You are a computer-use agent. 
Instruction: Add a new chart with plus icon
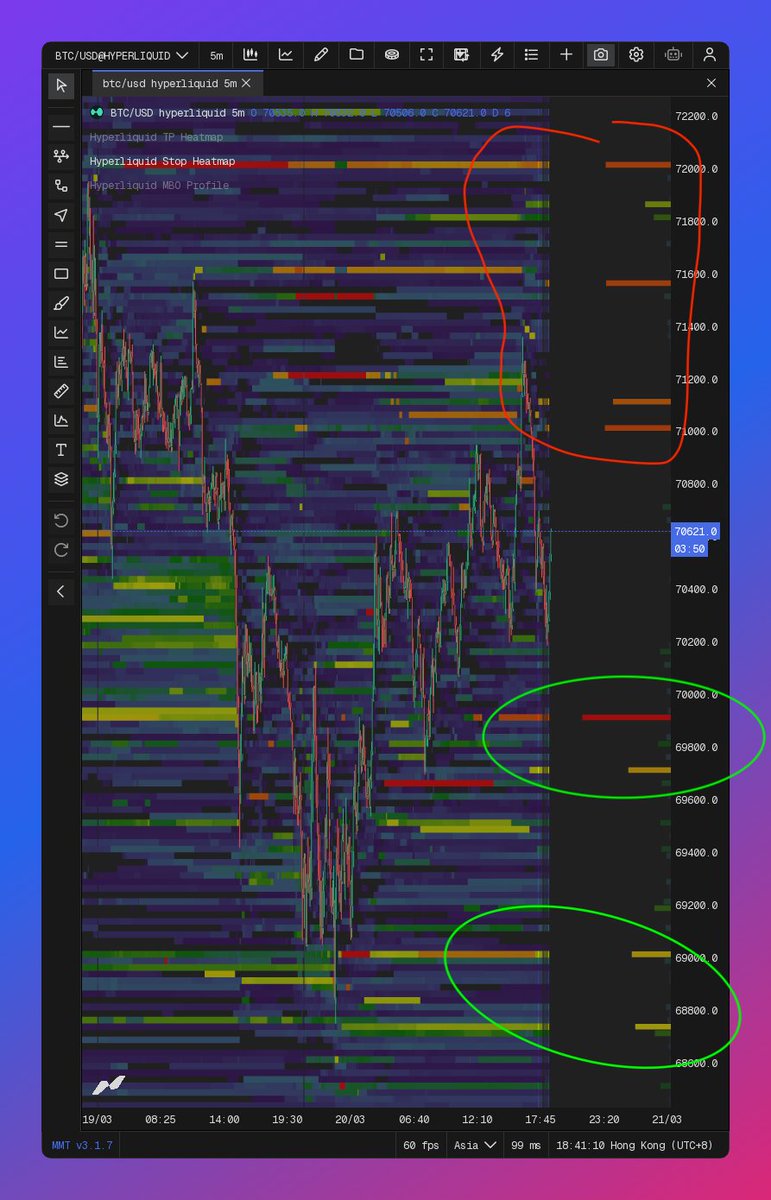click(x=566, y=55)
